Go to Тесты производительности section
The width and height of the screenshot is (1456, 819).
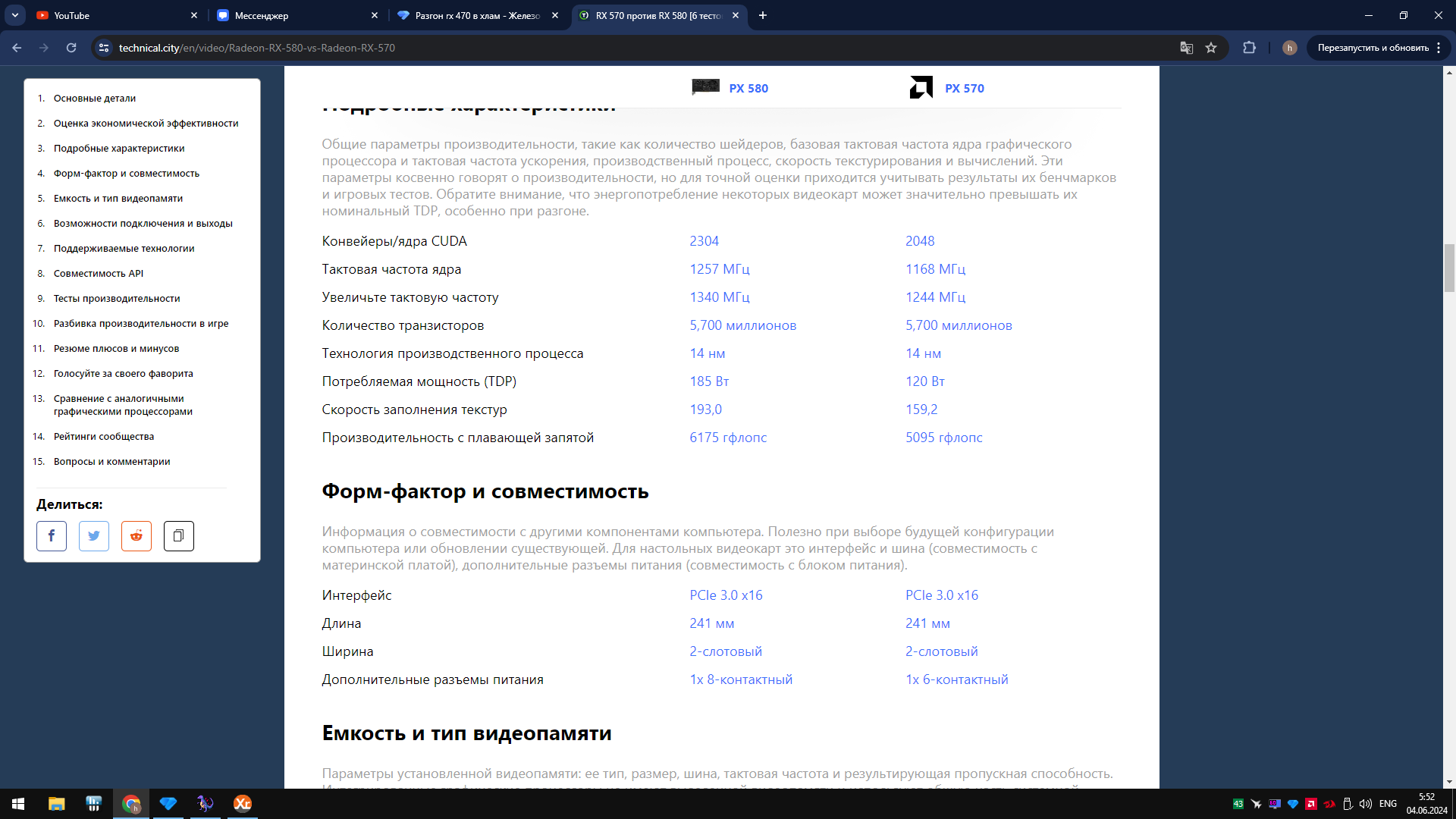(117, 299)
